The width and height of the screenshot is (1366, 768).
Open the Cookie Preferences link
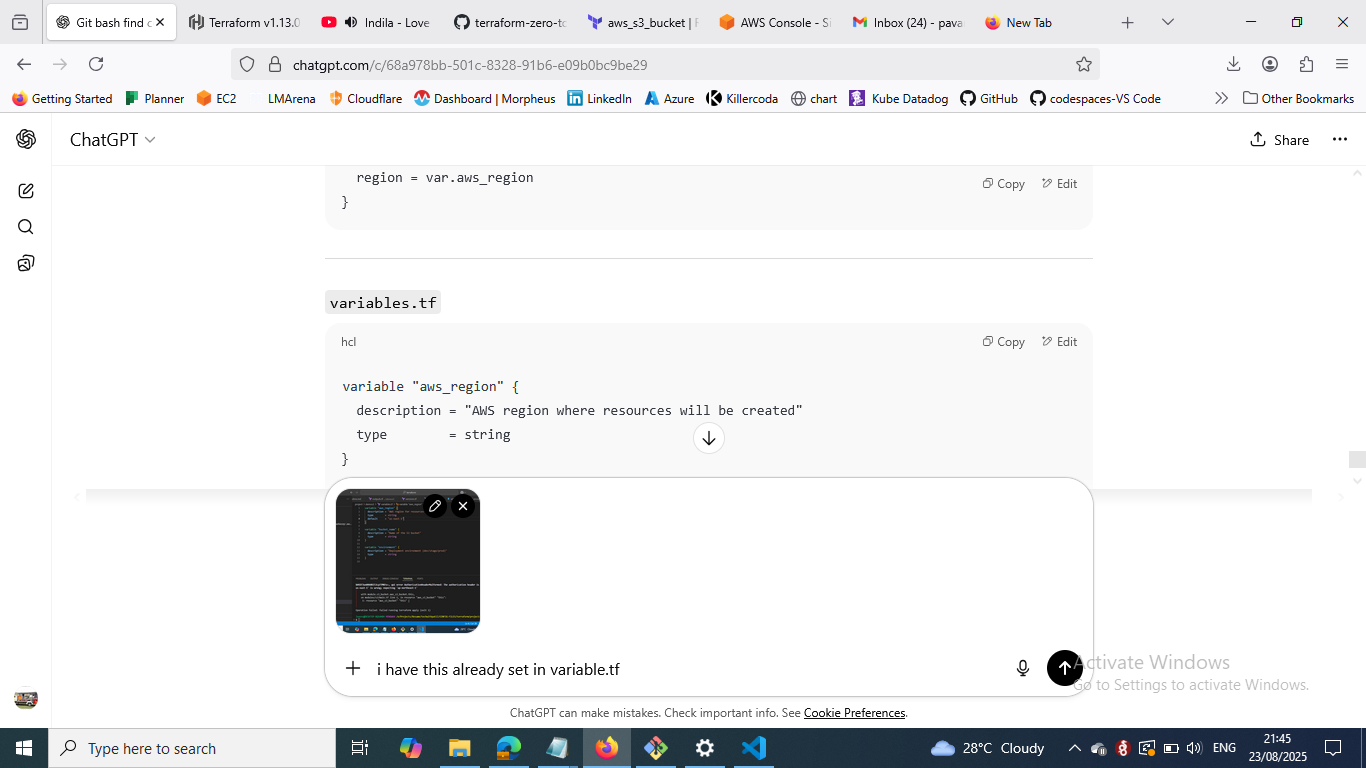854,713
